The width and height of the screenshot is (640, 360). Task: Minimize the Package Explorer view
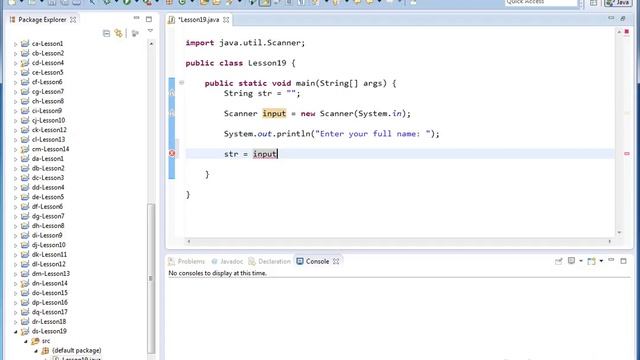click(136, 18)
